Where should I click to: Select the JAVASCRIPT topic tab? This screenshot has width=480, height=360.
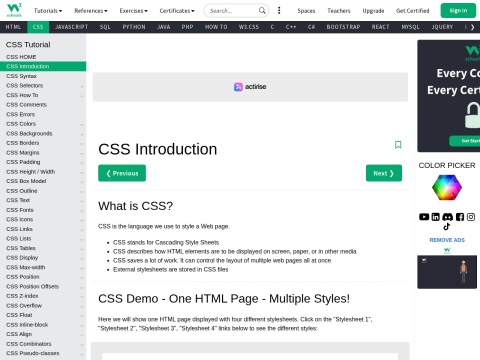(x=71, y=27)
